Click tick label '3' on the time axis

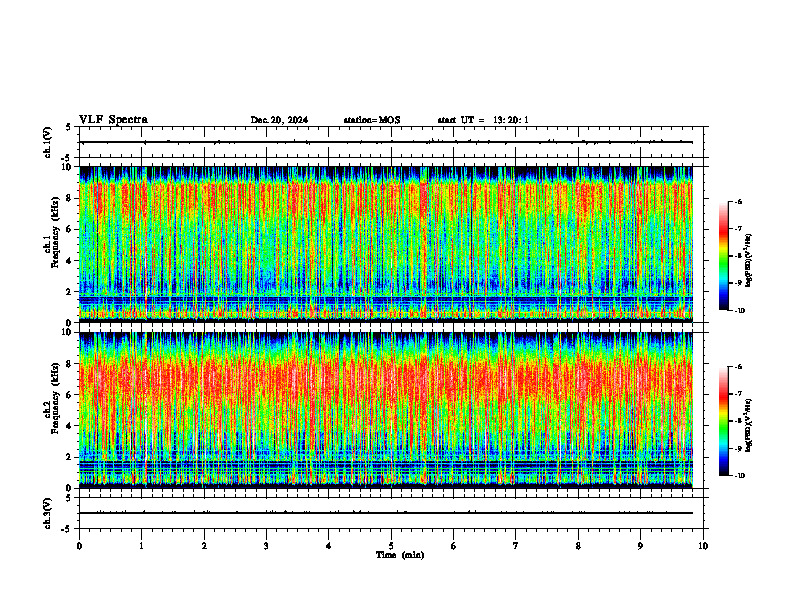pos(266,546)
